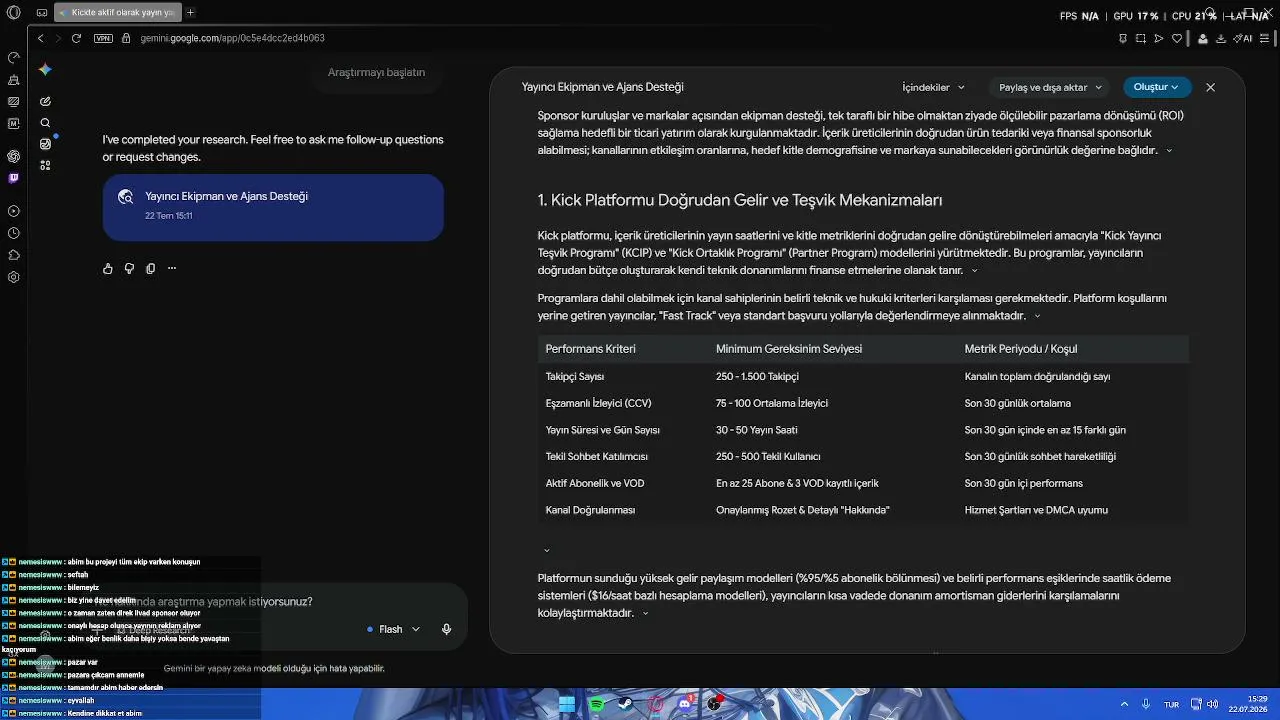Reload the Gemini page

click(x=76, y=38)
